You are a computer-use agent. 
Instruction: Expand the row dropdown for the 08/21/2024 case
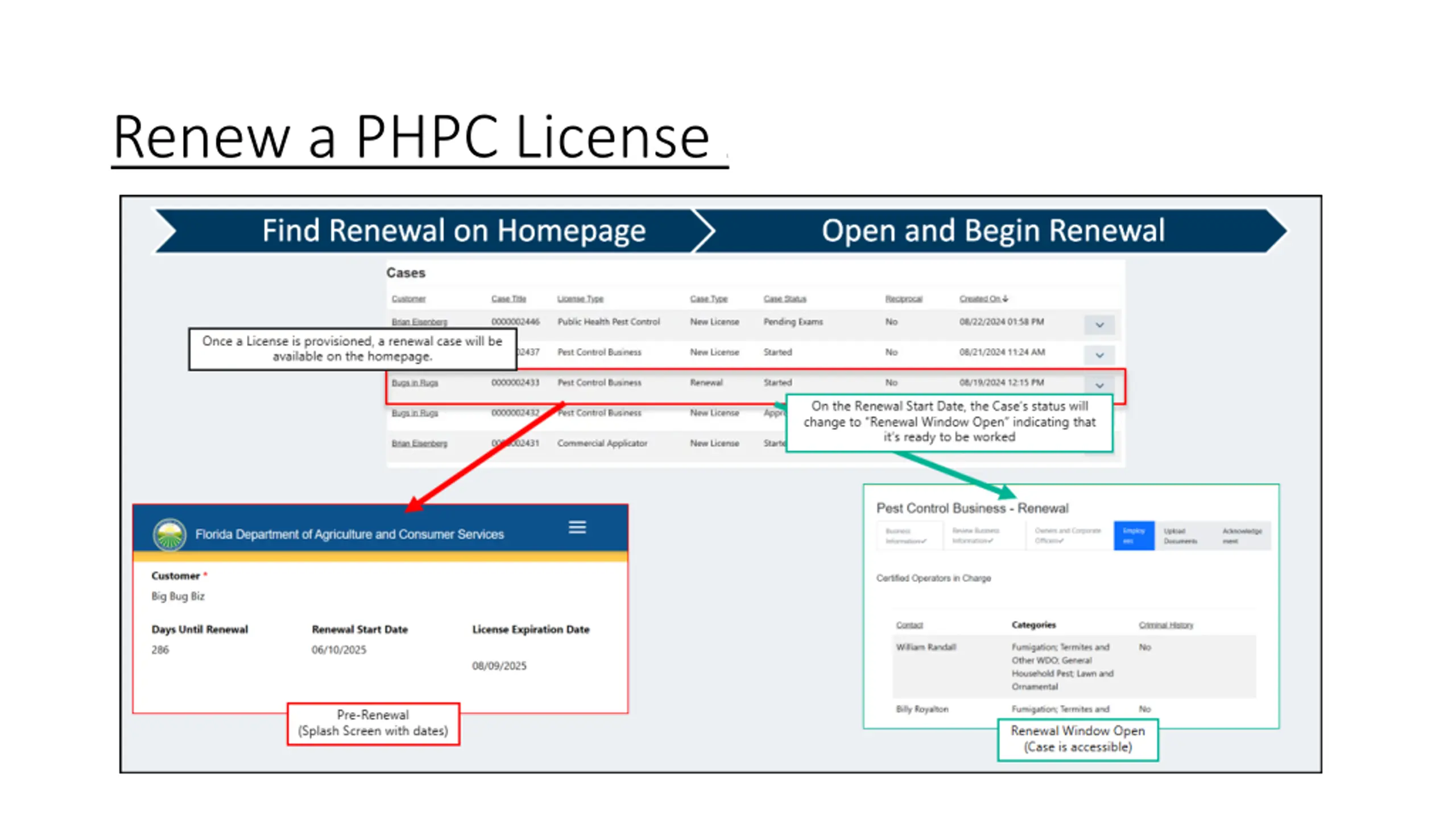tap(1099, 355)
